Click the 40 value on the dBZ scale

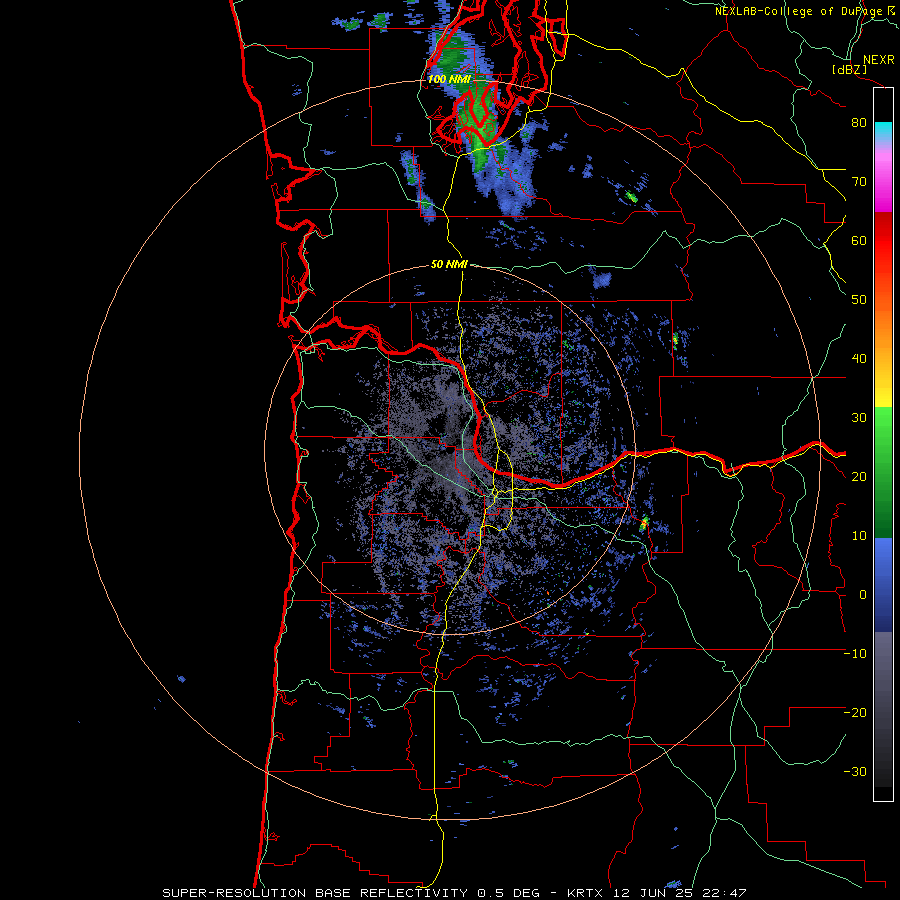click(x=859, y=359)
